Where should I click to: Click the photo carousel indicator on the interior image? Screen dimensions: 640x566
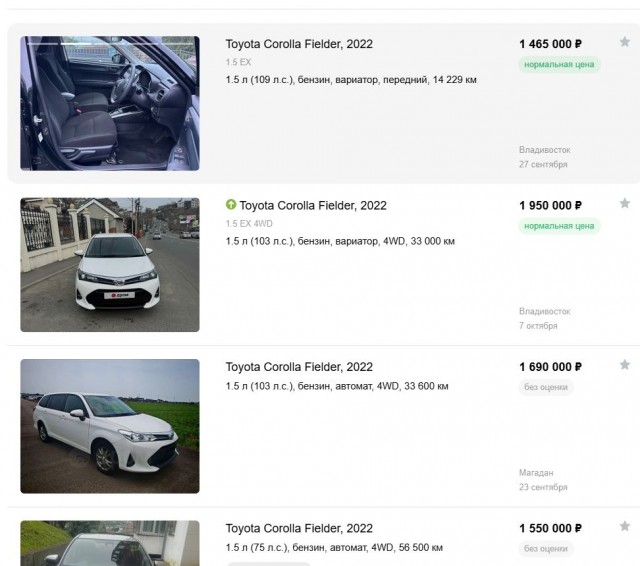pos(110,42)
